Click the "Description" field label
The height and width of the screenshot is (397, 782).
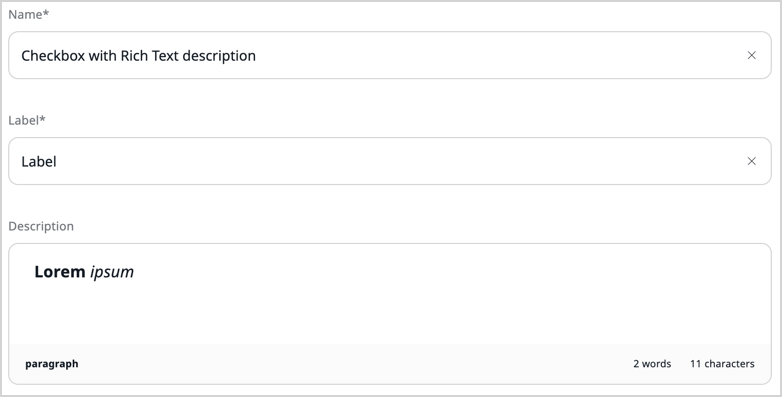pos(41,226)
